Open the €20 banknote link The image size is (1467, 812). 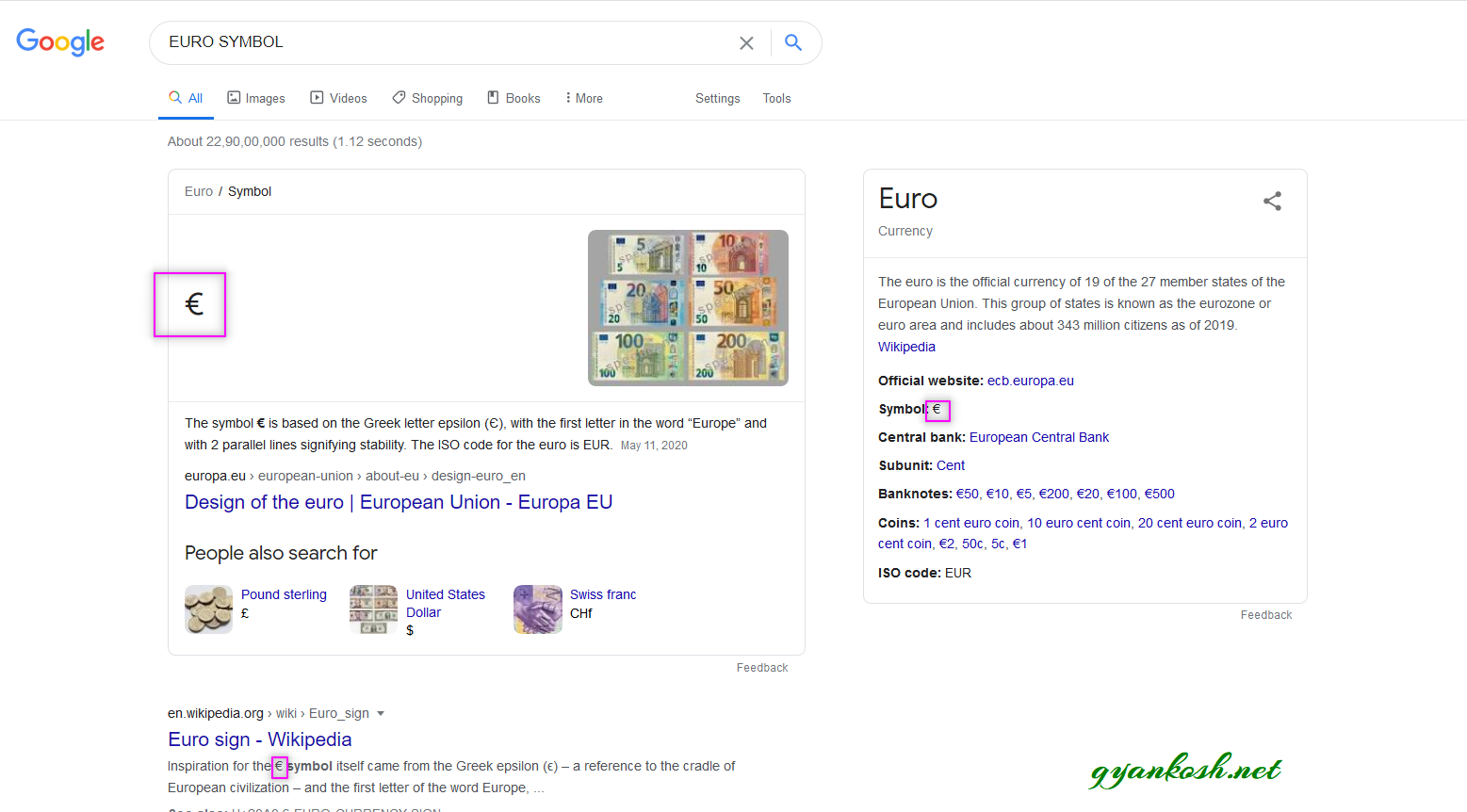click(x=1087, y=494)
